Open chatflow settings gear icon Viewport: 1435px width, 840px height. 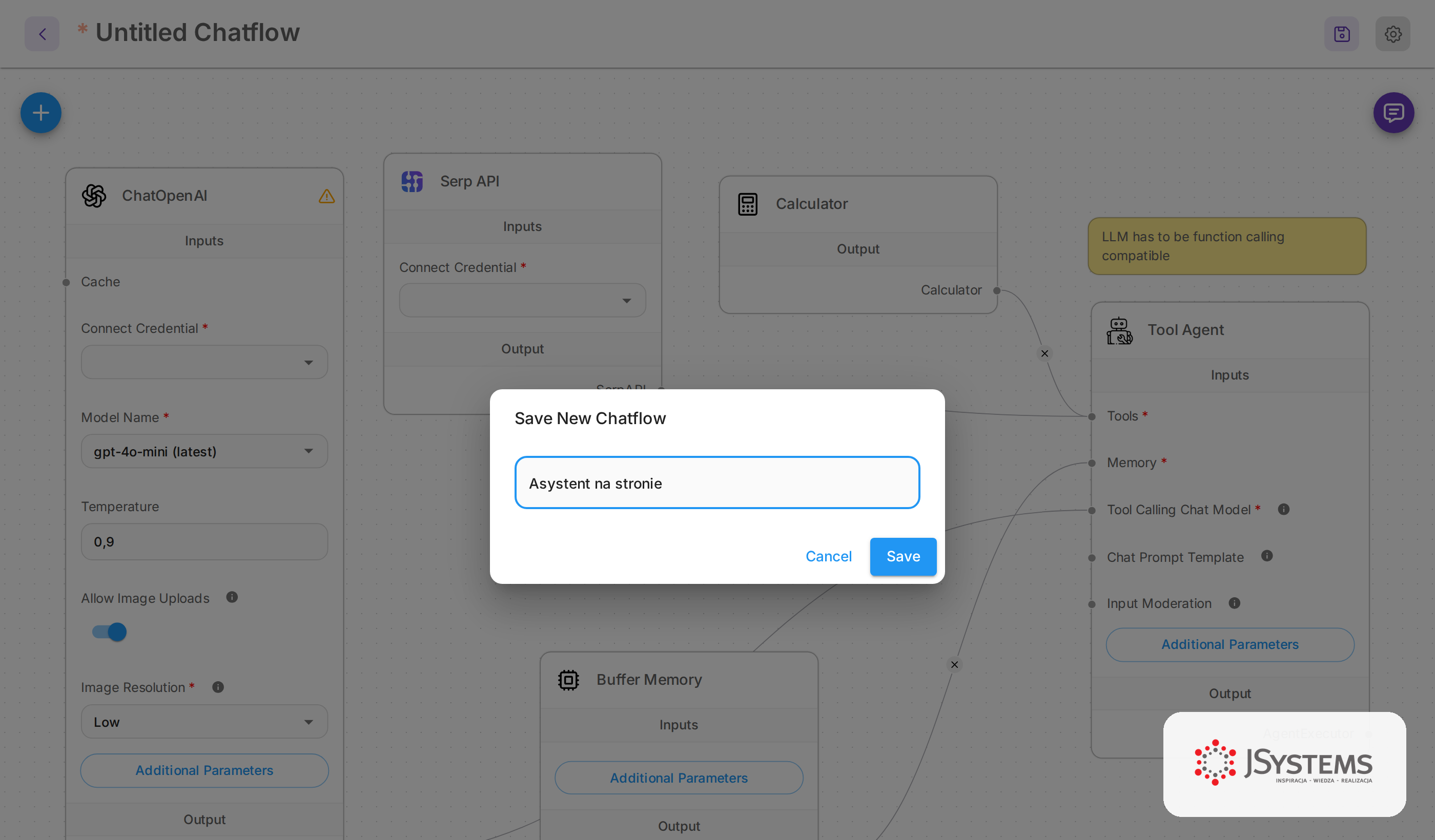pyautogui.click(x=1393, y=34)
